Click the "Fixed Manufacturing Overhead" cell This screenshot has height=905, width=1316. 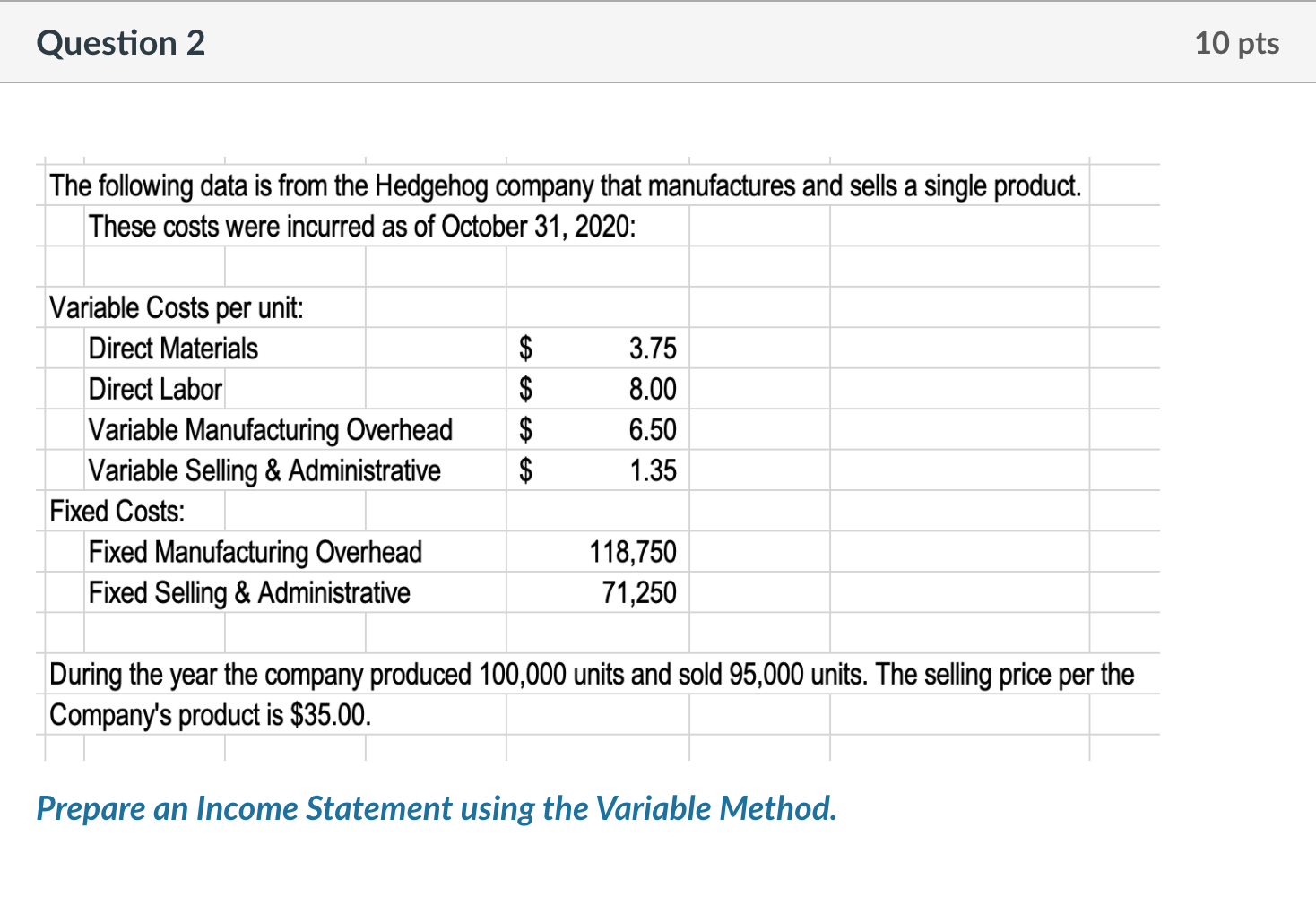coord(255,552)
